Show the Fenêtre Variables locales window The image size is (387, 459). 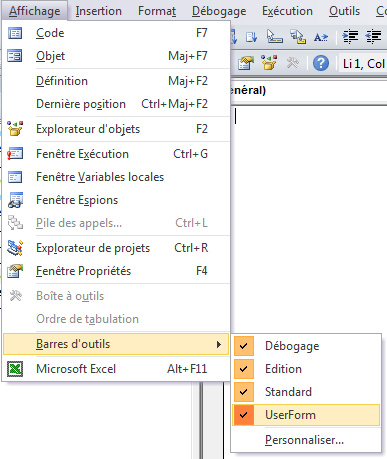coord(116,177)
